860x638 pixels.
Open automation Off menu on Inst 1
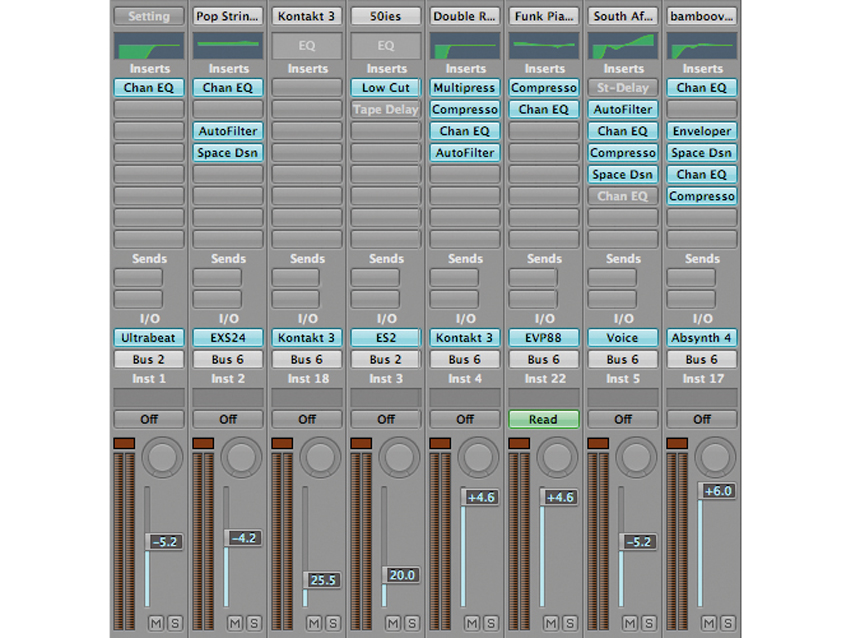coord(149,419)
